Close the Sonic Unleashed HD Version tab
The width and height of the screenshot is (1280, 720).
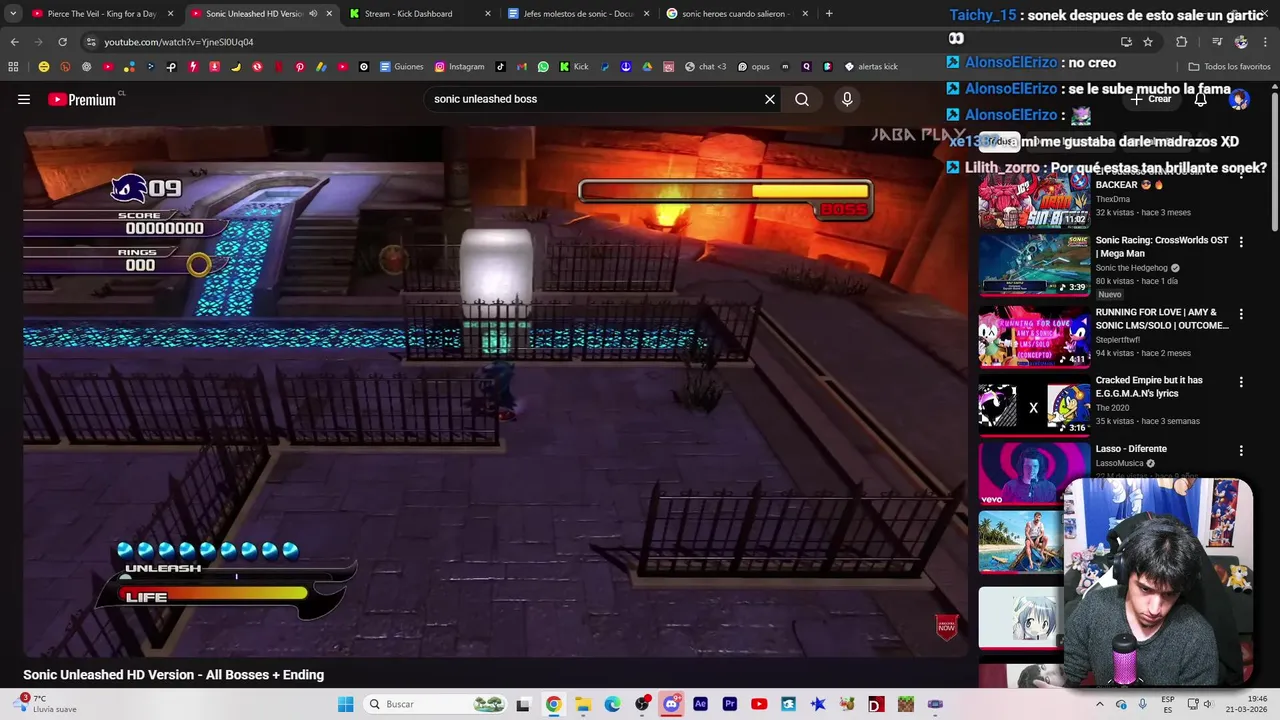pyautogui.click(x=329, y=14)
